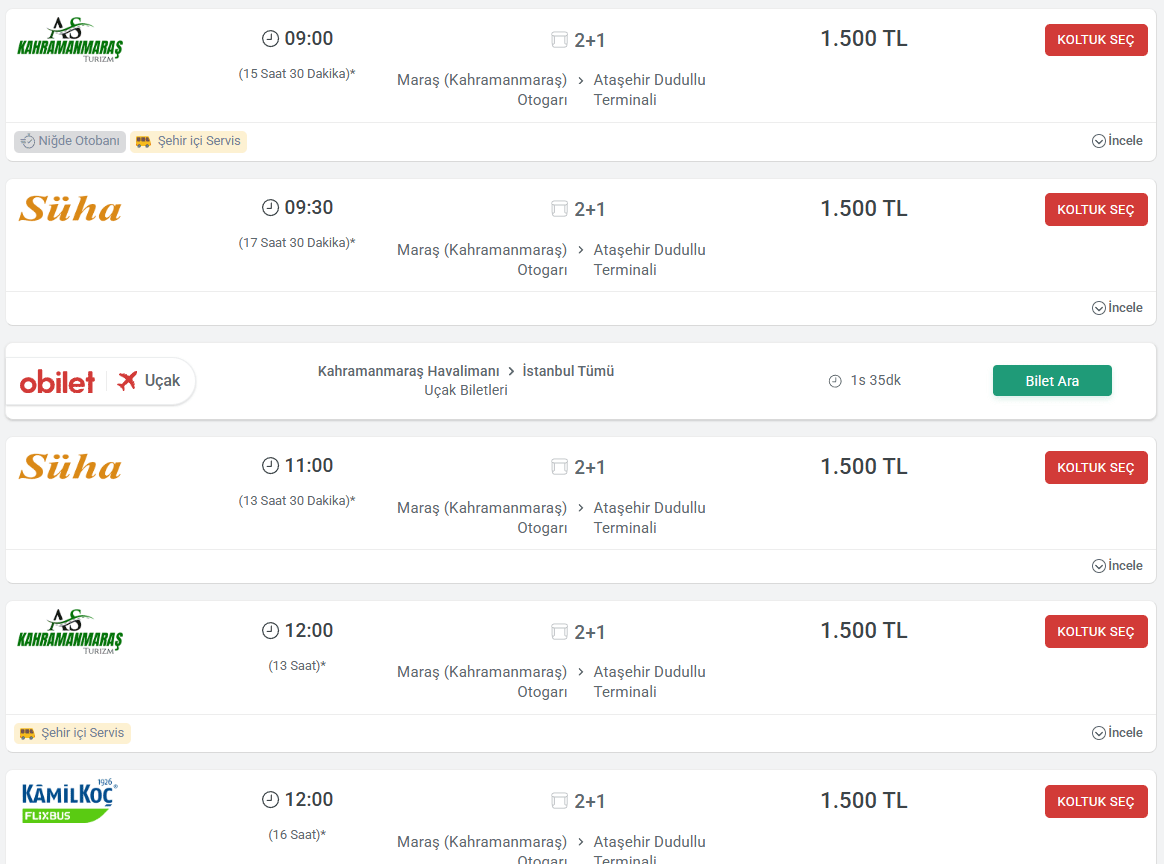Viewport: 1164px width, 864px height.
Task: Click the As Kahramanmaraş Turizm logo on 09:00 trip
Action: [x=70, y=40]
